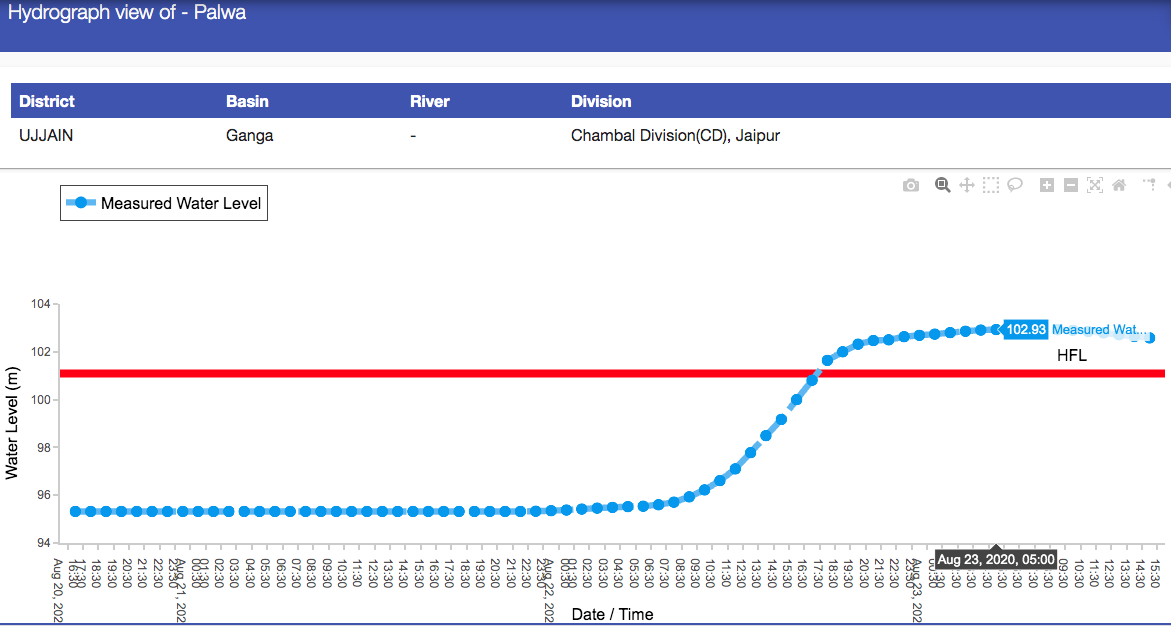Reset axes with home icon

(1119, 185)
